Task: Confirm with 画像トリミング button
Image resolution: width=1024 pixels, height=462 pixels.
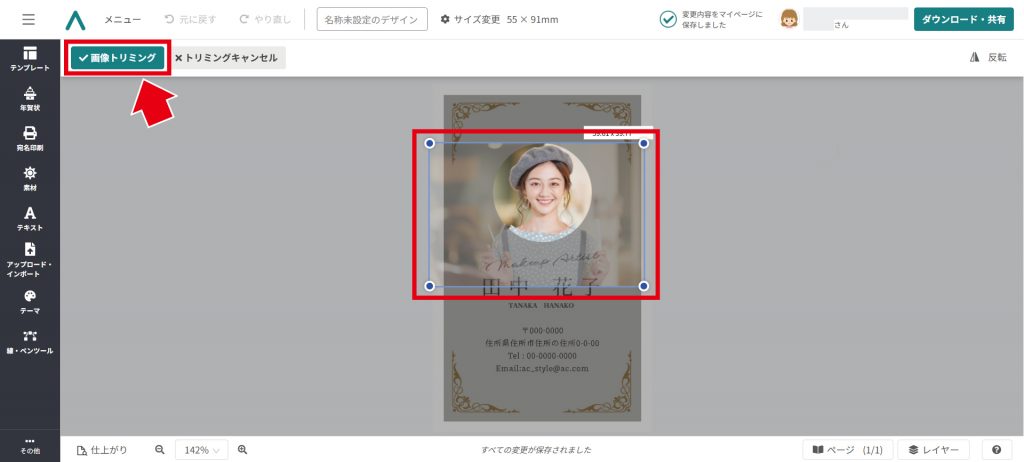Action: point(117,58)
